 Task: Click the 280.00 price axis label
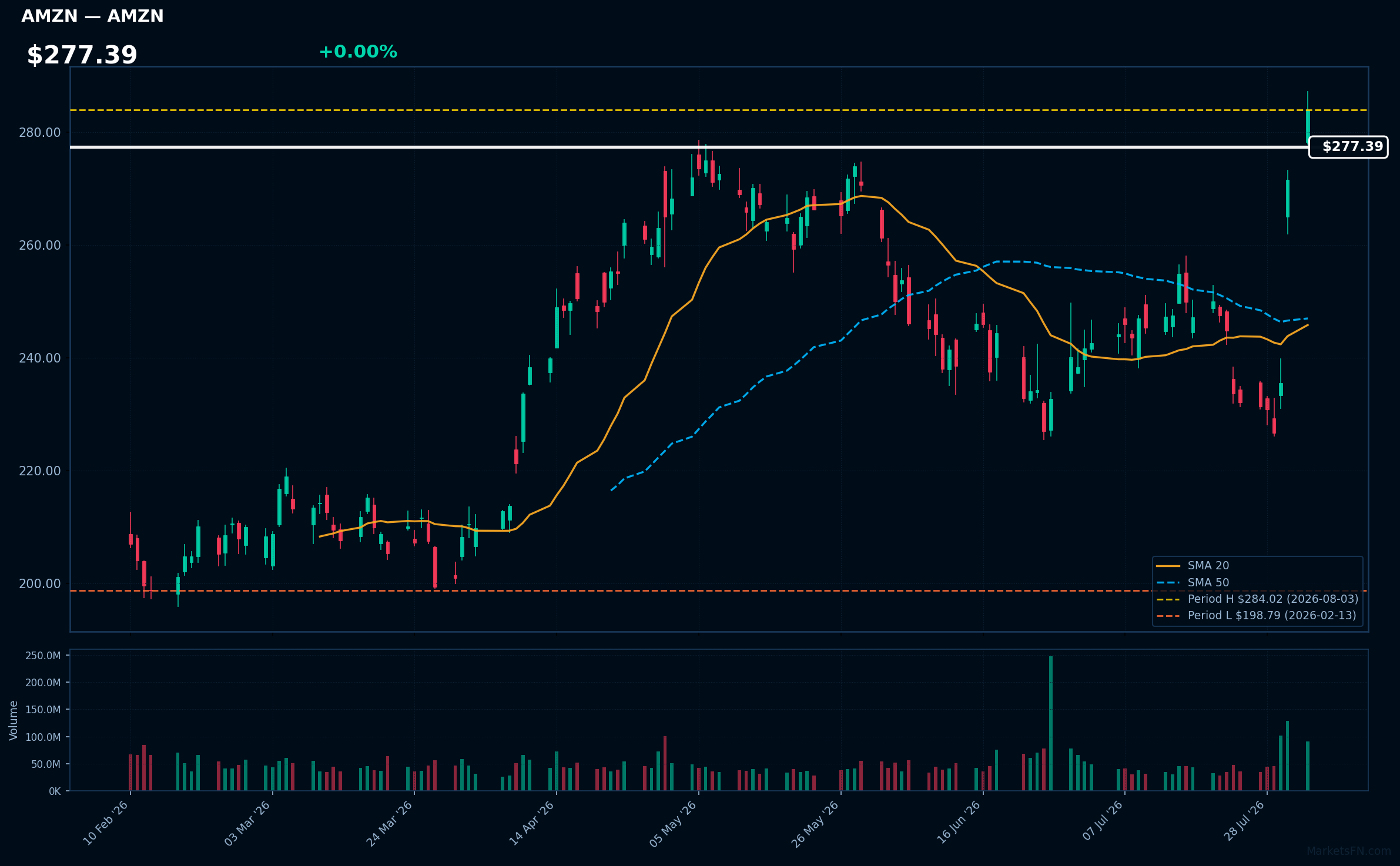point(40,133)
